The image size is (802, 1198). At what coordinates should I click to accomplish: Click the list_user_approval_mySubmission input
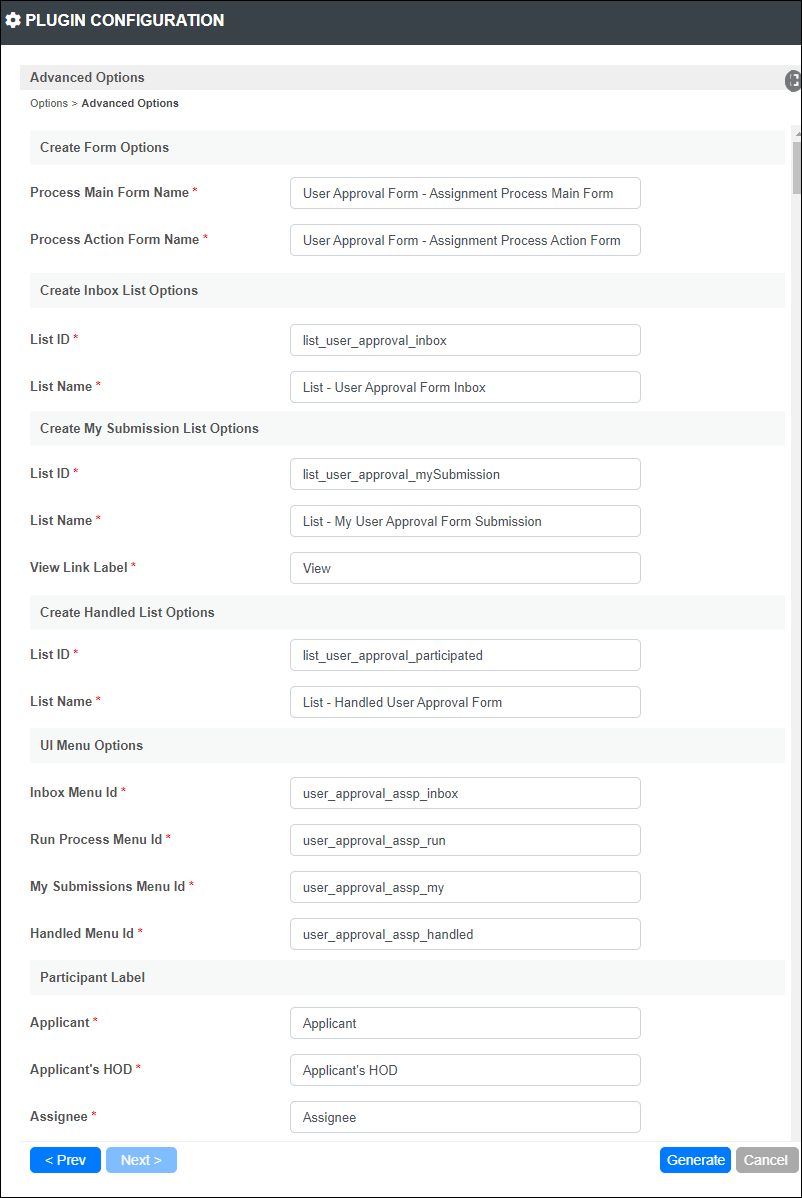pos(465,474)
